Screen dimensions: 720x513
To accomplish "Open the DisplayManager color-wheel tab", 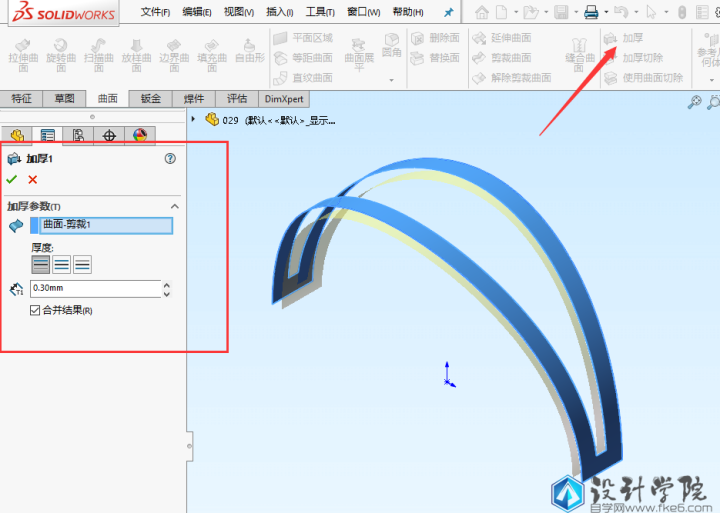I will [x=140, y=136].
